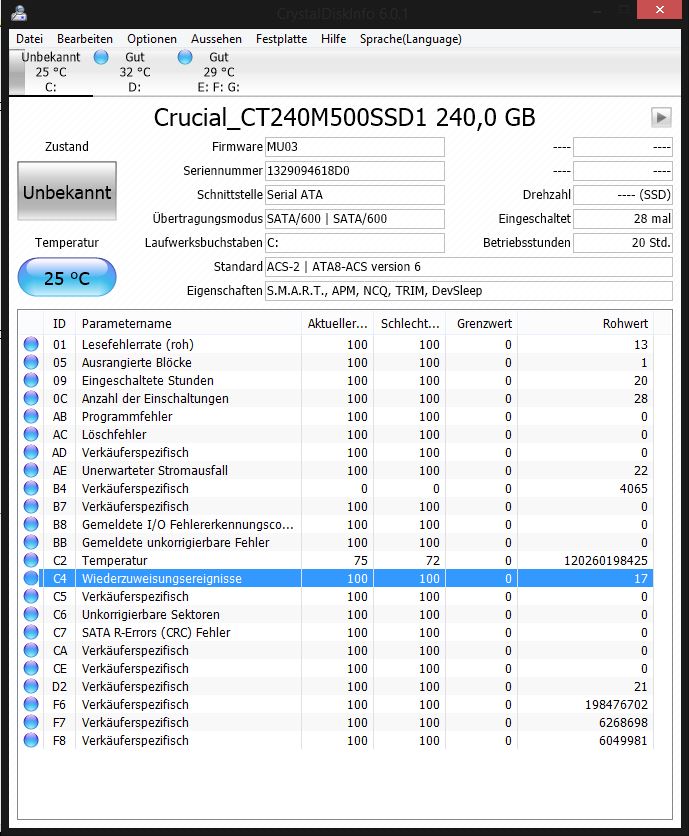Click the status orb for Unkorrigierbare Sektoren
Screen dimensions: 689x836
tap(31, 614)
